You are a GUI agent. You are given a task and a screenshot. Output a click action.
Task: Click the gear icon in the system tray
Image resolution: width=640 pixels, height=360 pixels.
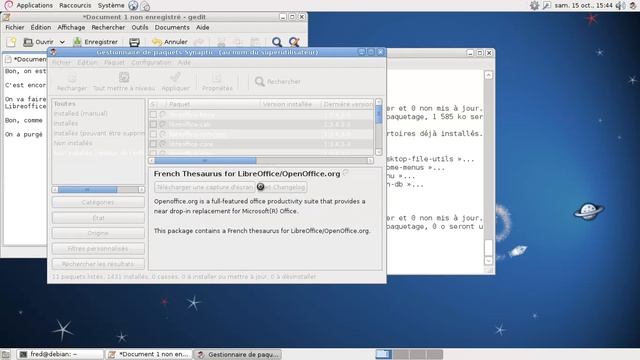click(534, 5)
